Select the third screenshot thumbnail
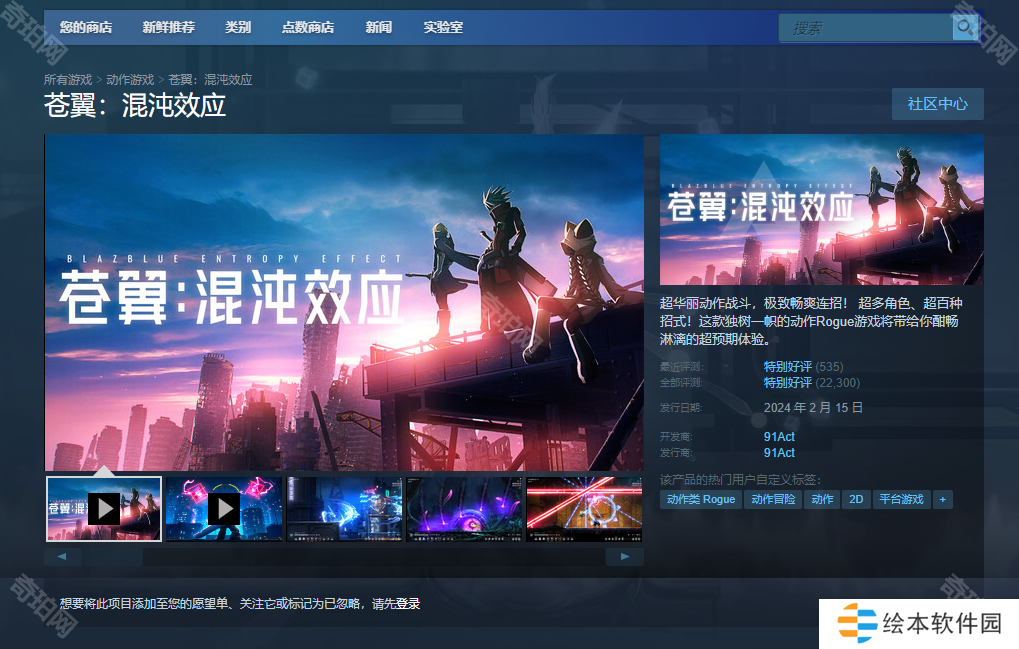Viewport: 1019px width, 649px height. click(344, 509)
